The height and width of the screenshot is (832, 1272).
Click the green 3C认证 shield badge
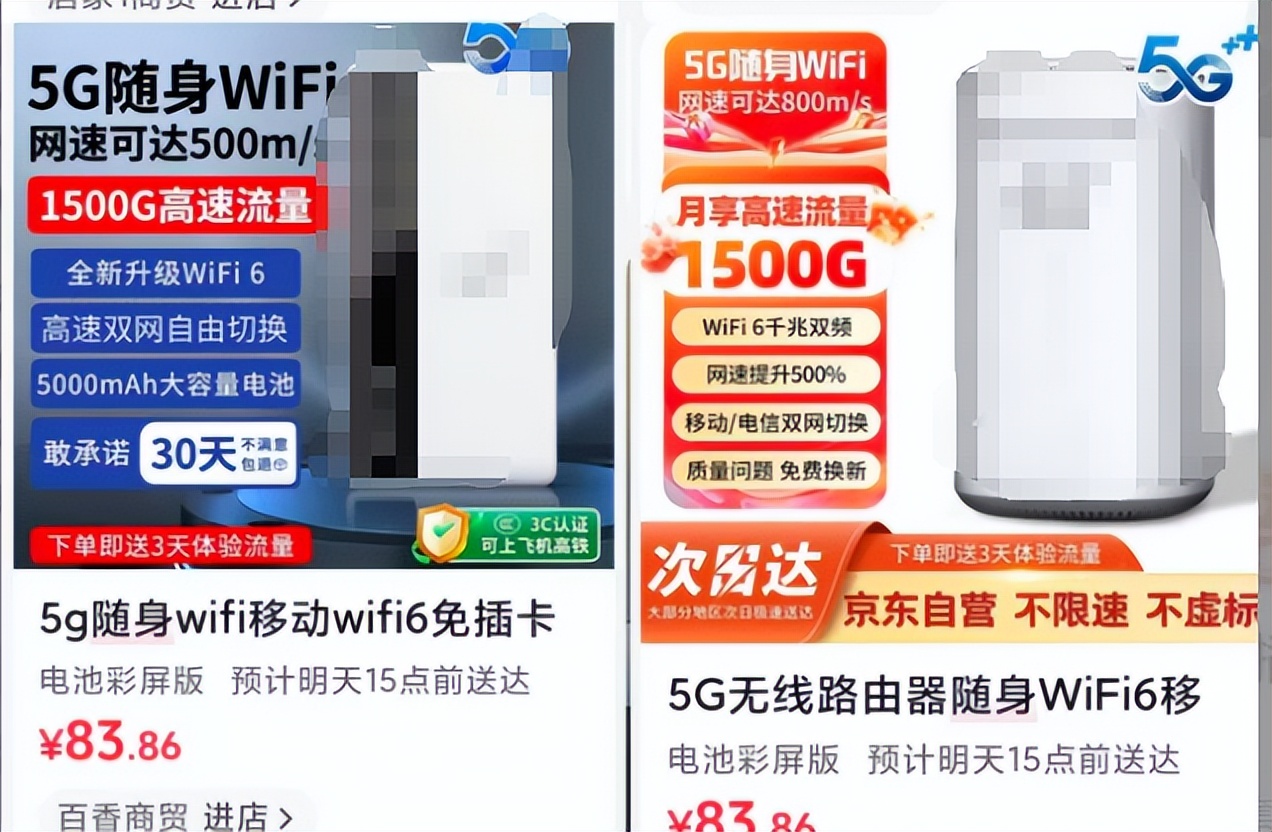(507, 535)
